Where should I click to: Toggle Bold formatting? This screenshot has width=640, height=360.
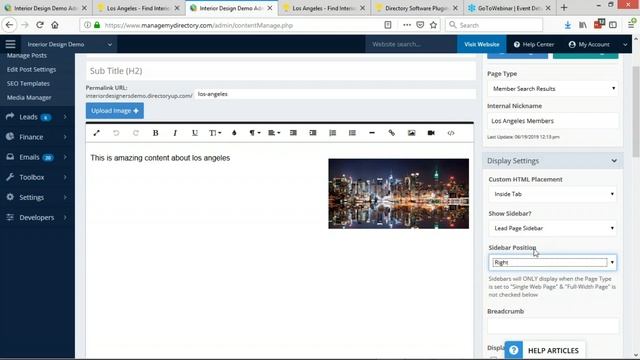[x=156, y=133]
